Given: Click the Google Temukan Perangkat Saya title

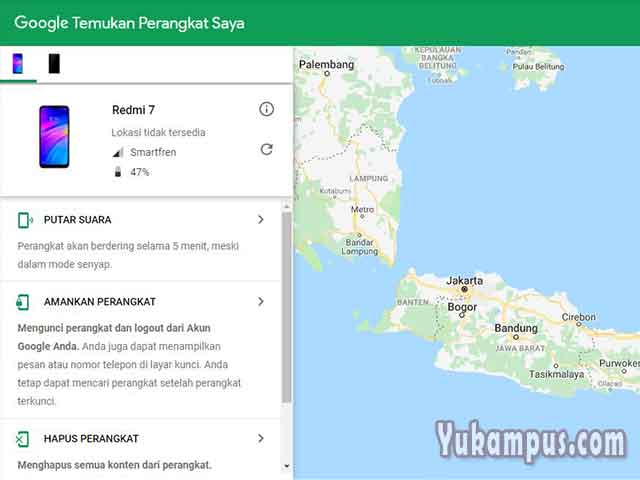Looking at the screenshot, I should click(129, 23).
